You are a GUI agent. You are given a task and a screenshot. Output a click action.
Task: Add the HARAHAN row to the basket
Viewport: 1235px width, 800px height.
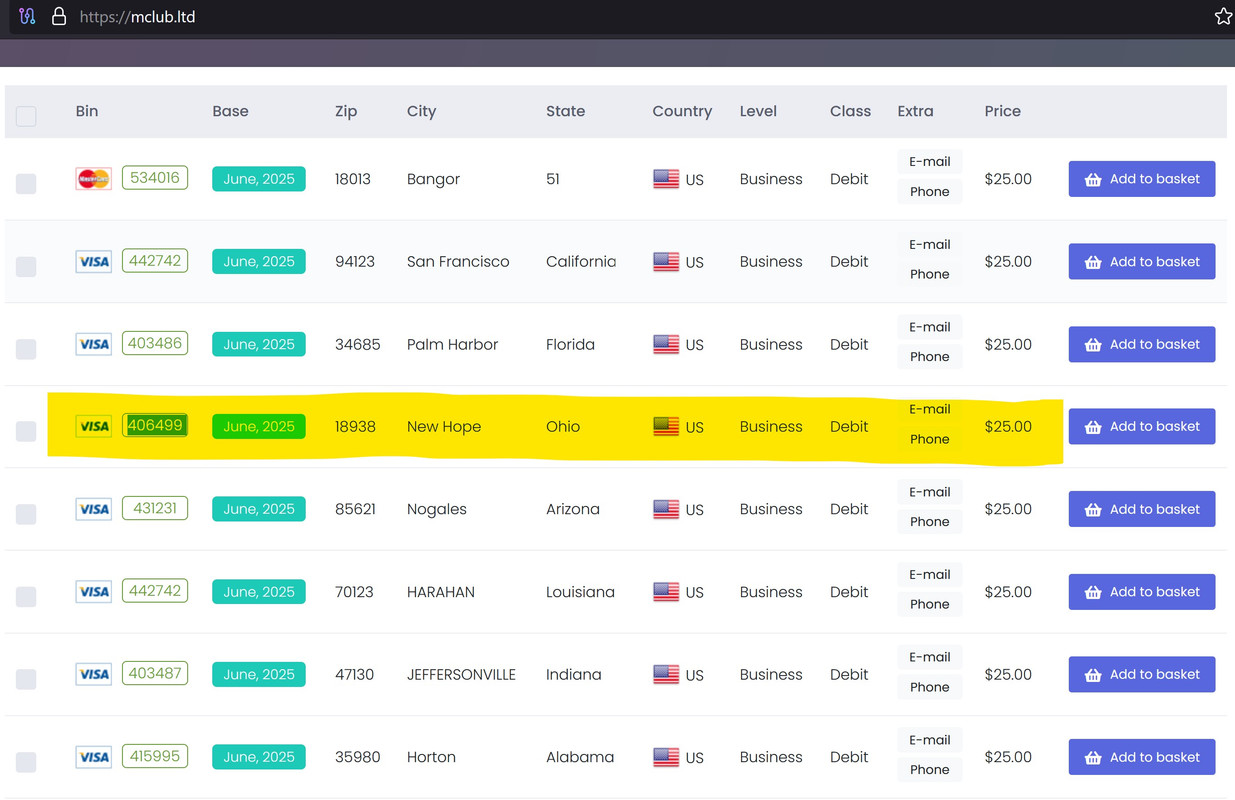point(1142,591)
